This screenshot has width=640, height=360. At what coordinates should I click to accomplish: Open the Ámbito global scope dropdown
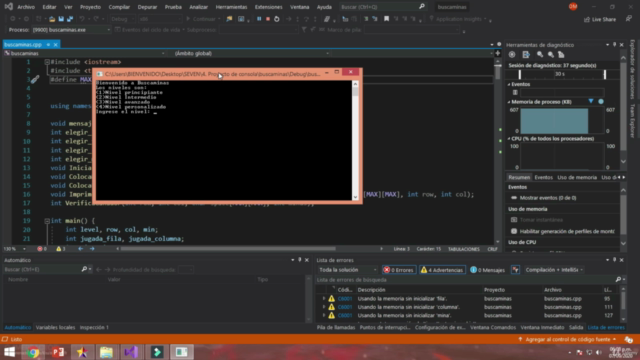click(x=251, y=53)
